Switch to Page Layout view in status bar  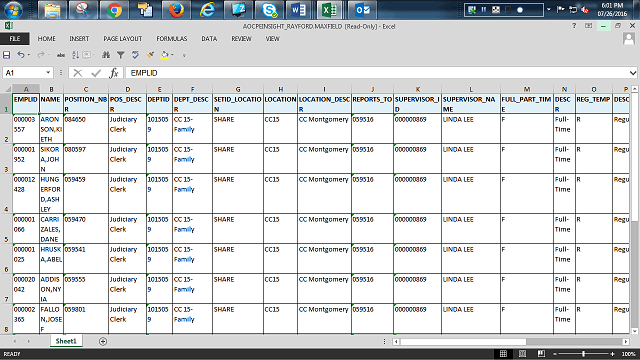point(522,353)
